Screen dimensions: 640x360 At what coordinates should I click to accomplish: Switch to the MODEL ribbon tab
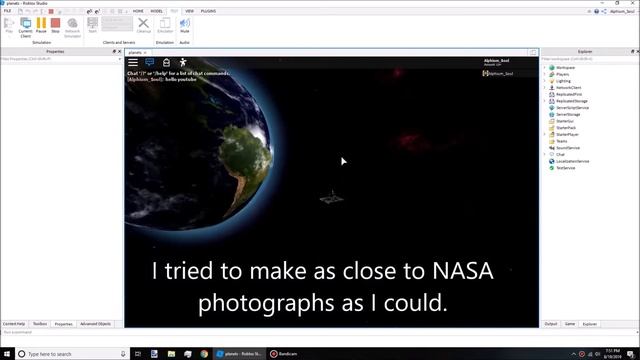tap(156, 11)
